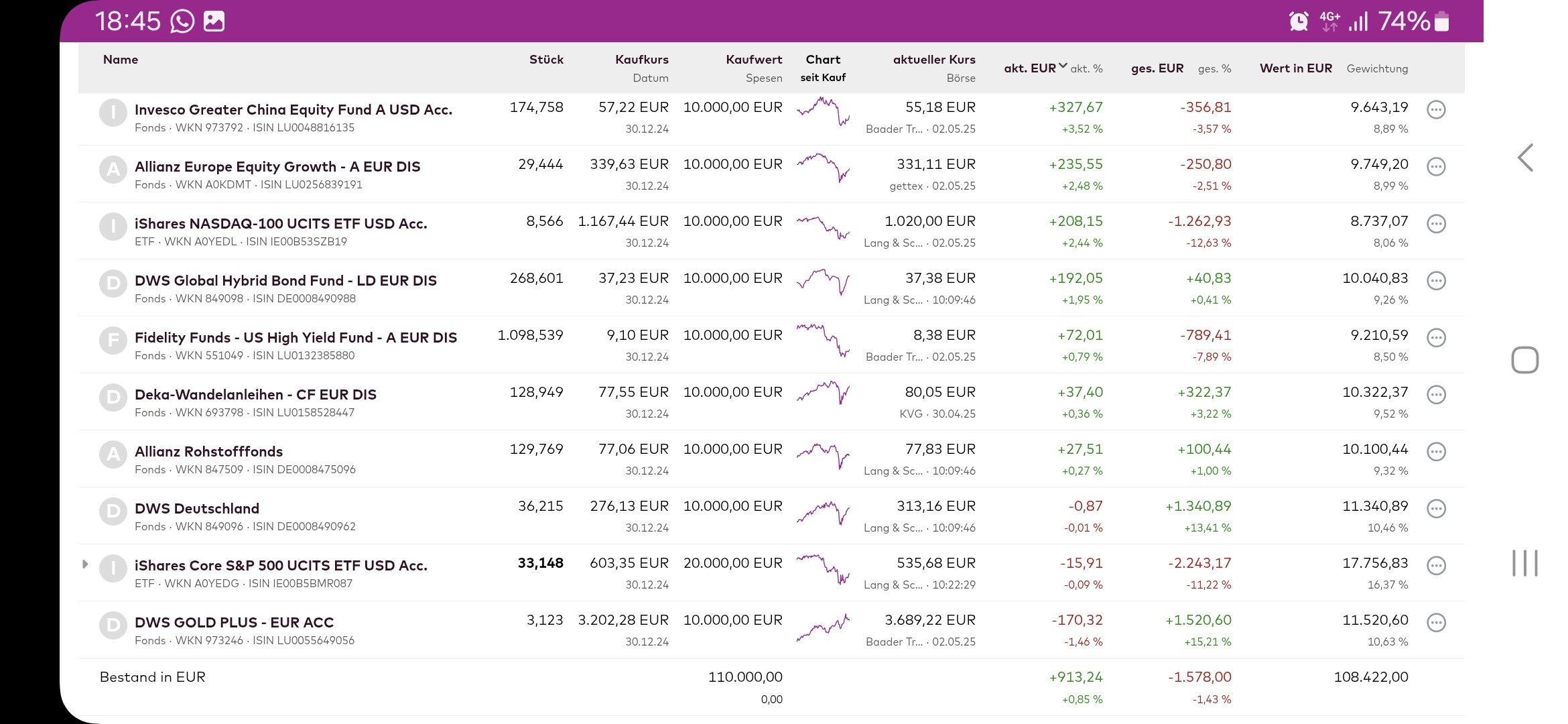Tap the round D icon of Deka-Wandelanleihen

click(113, 398)
